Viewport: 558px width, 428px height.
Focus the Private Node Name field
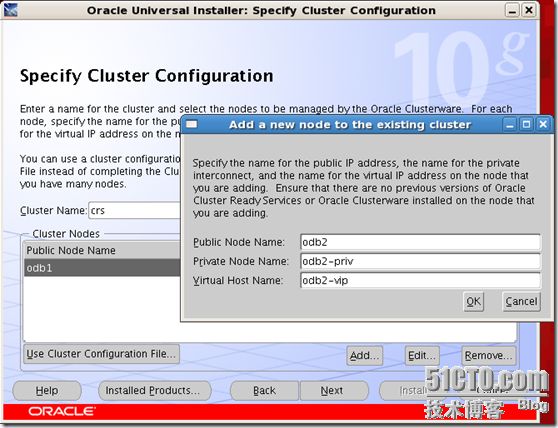420,261
